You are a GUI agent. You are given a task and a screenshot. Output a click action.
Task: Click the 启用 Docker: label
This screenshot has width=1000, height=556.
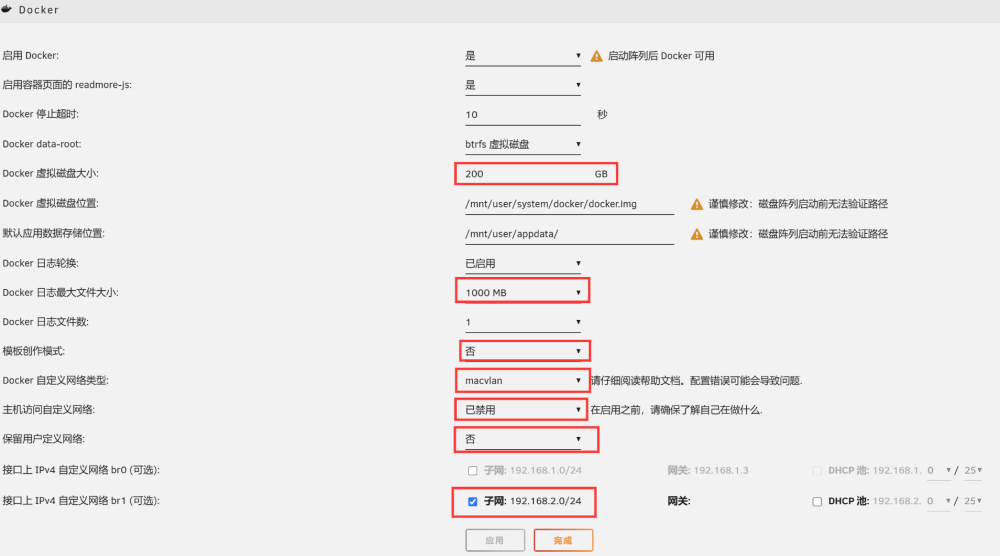(31, 55)
